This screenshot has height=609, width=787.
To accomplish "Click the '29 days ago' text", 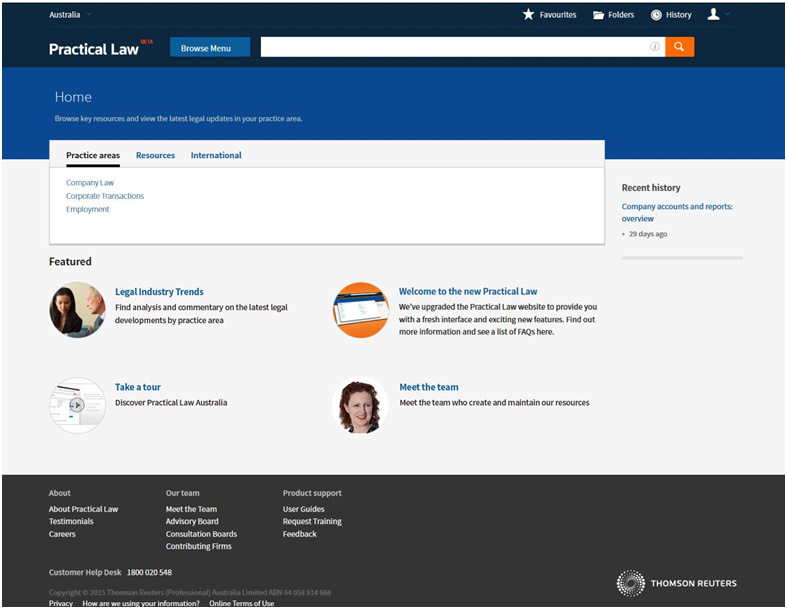I will point(648,234).
